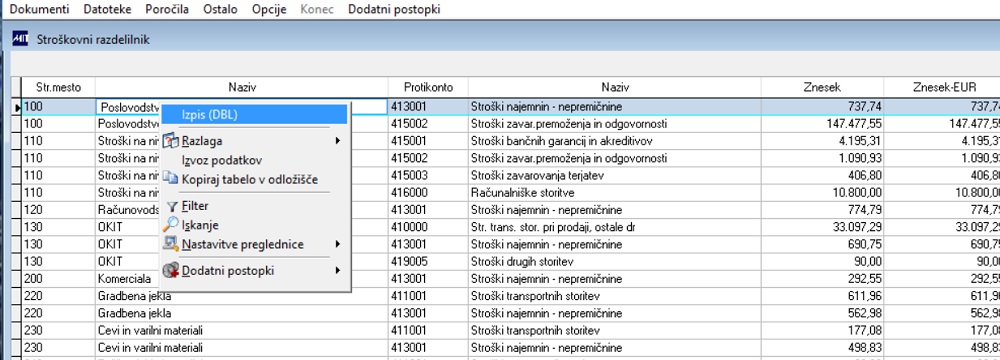Click Znesek 611,96 cell

coord(822,296)
